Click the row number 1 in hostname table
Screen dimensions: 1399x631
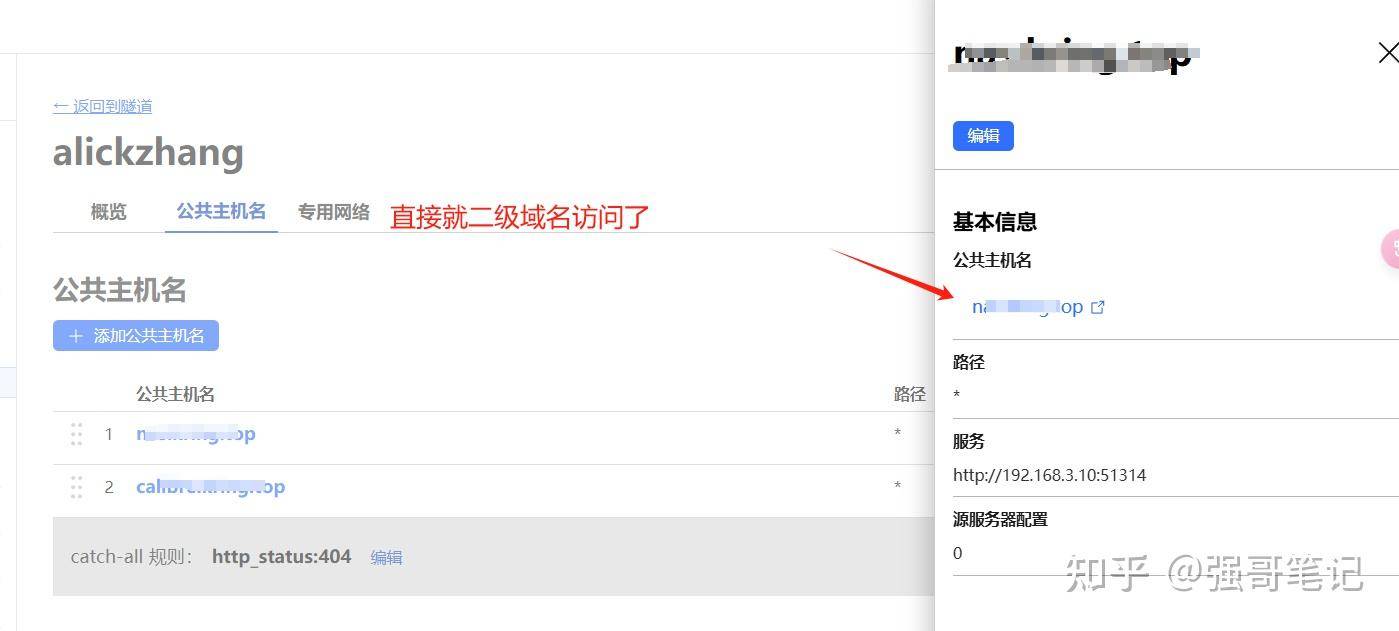(109, 434)
